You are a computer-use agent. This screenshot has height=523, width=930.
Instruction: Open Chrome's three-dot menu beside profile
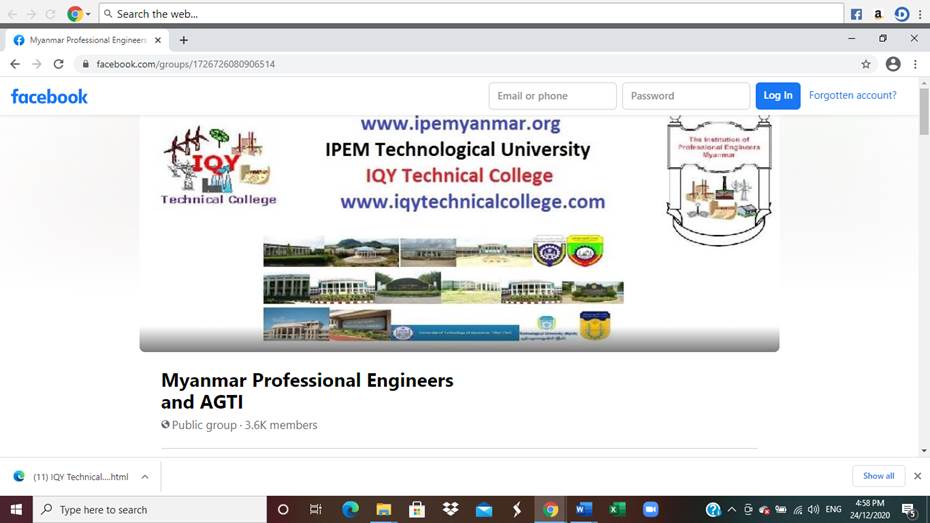[915, 64]
